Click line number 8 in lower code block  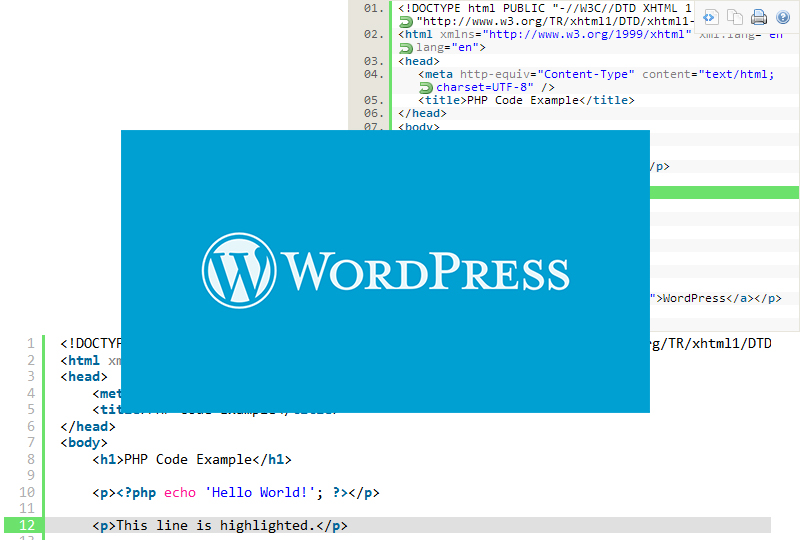click(31, 459)
